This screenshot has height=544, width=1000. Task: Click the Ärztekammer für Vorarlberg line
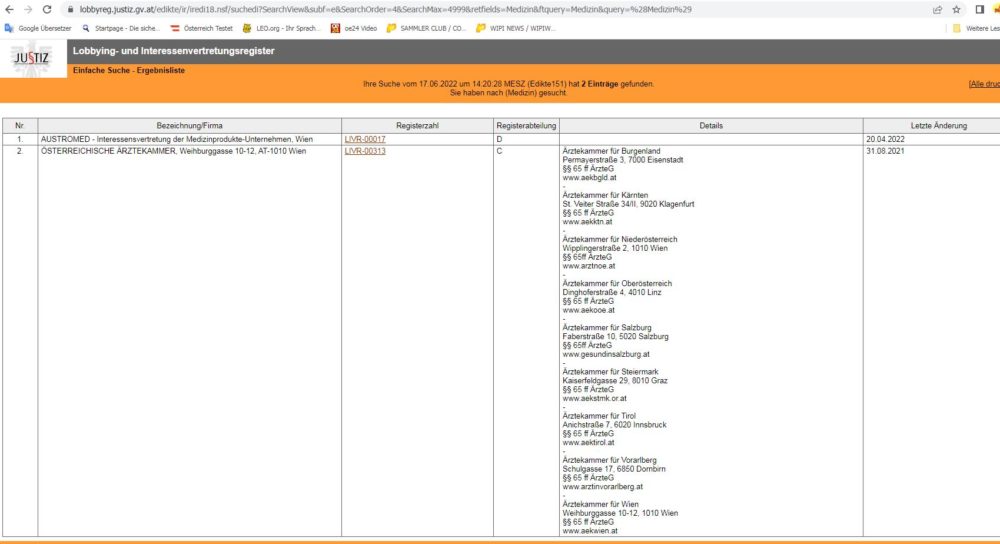pyautogui.click(x=609, y=460)
